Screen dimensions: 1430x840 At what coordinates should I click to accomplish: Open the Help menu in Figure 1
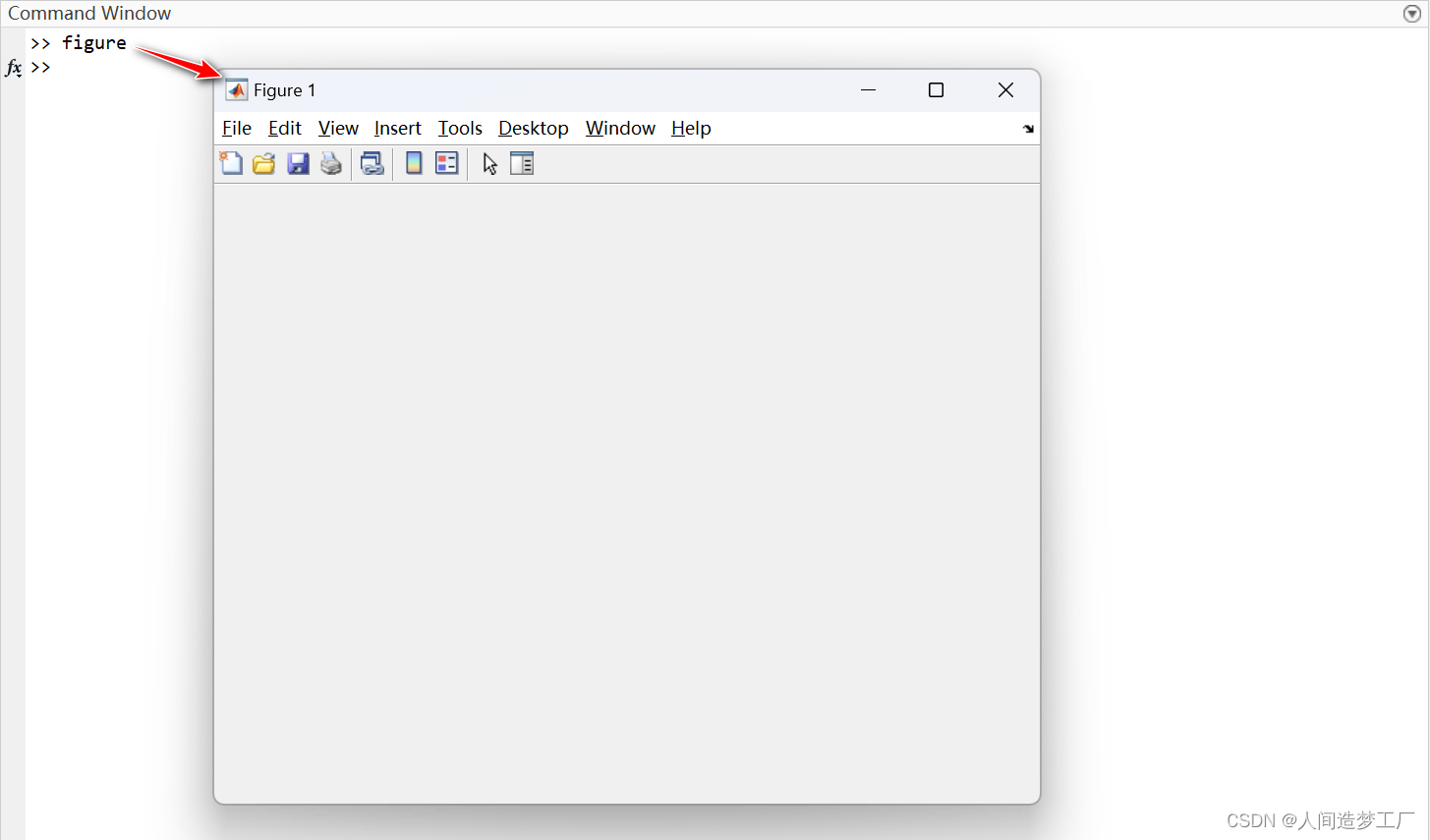pyautogui.click(x=691, y=129)
